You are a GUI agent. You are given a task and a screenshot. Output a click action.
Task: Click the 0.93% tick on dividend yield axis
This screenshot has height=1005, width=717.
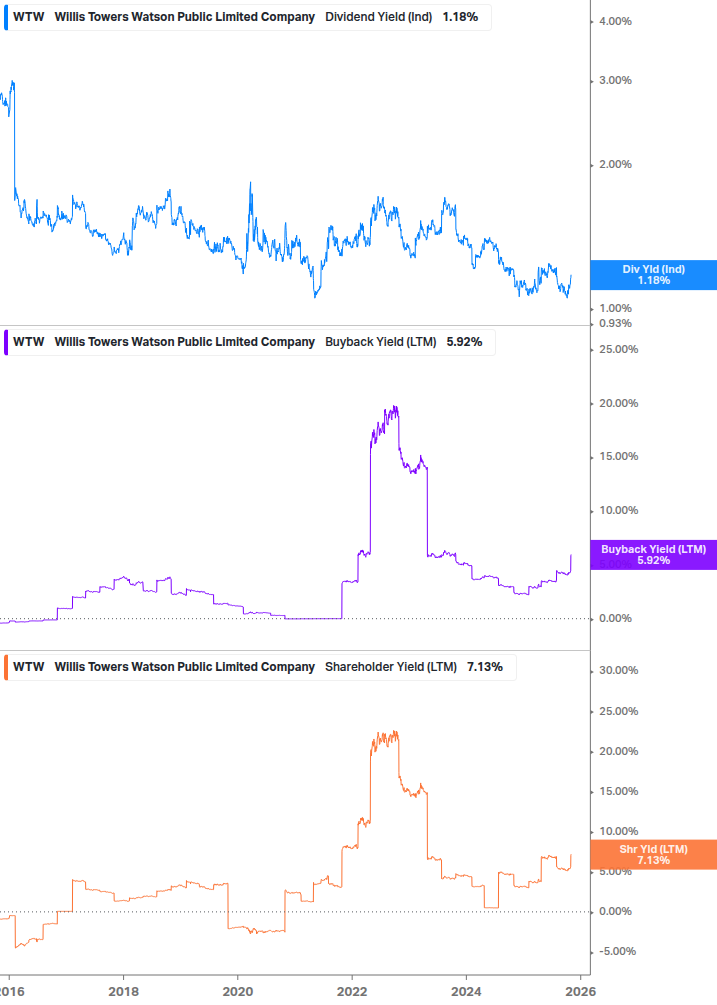click(x=615, y=323)
